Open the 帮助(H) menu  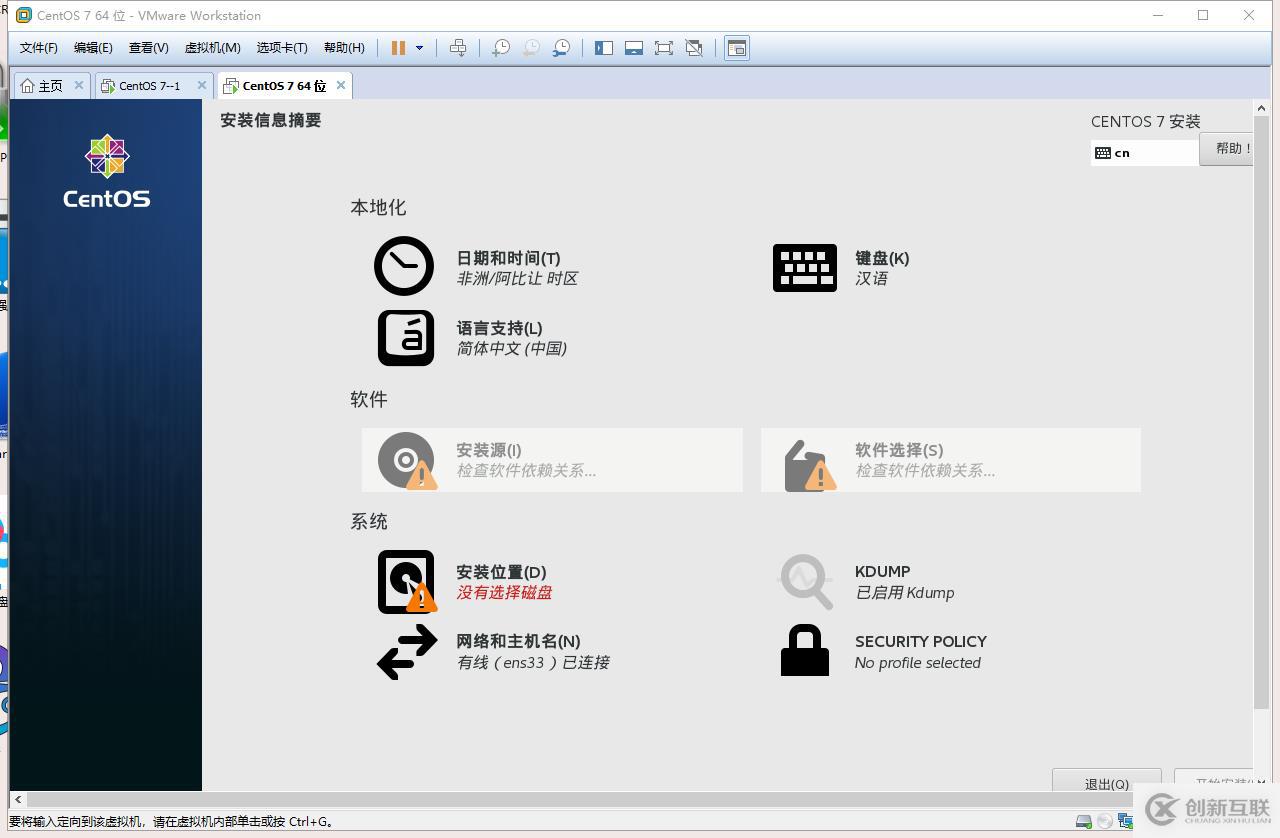pos(344,48)
